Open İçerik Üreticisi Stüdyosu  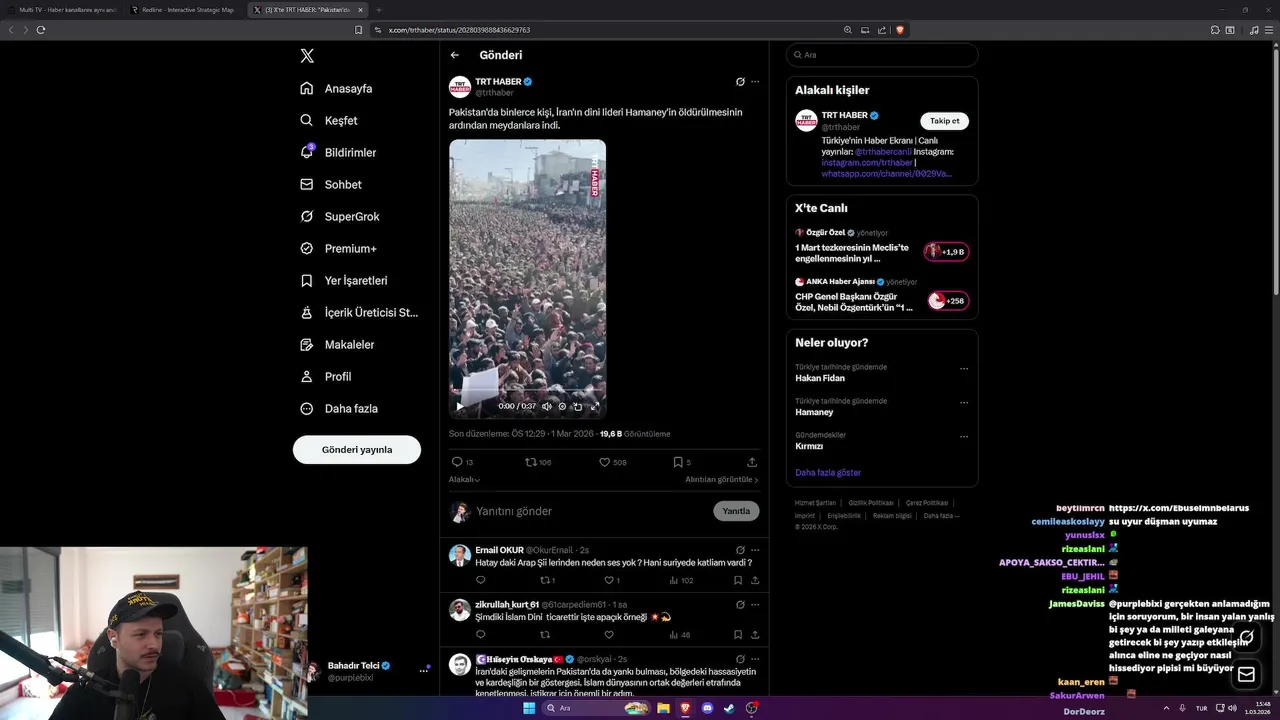coord(359,312)
